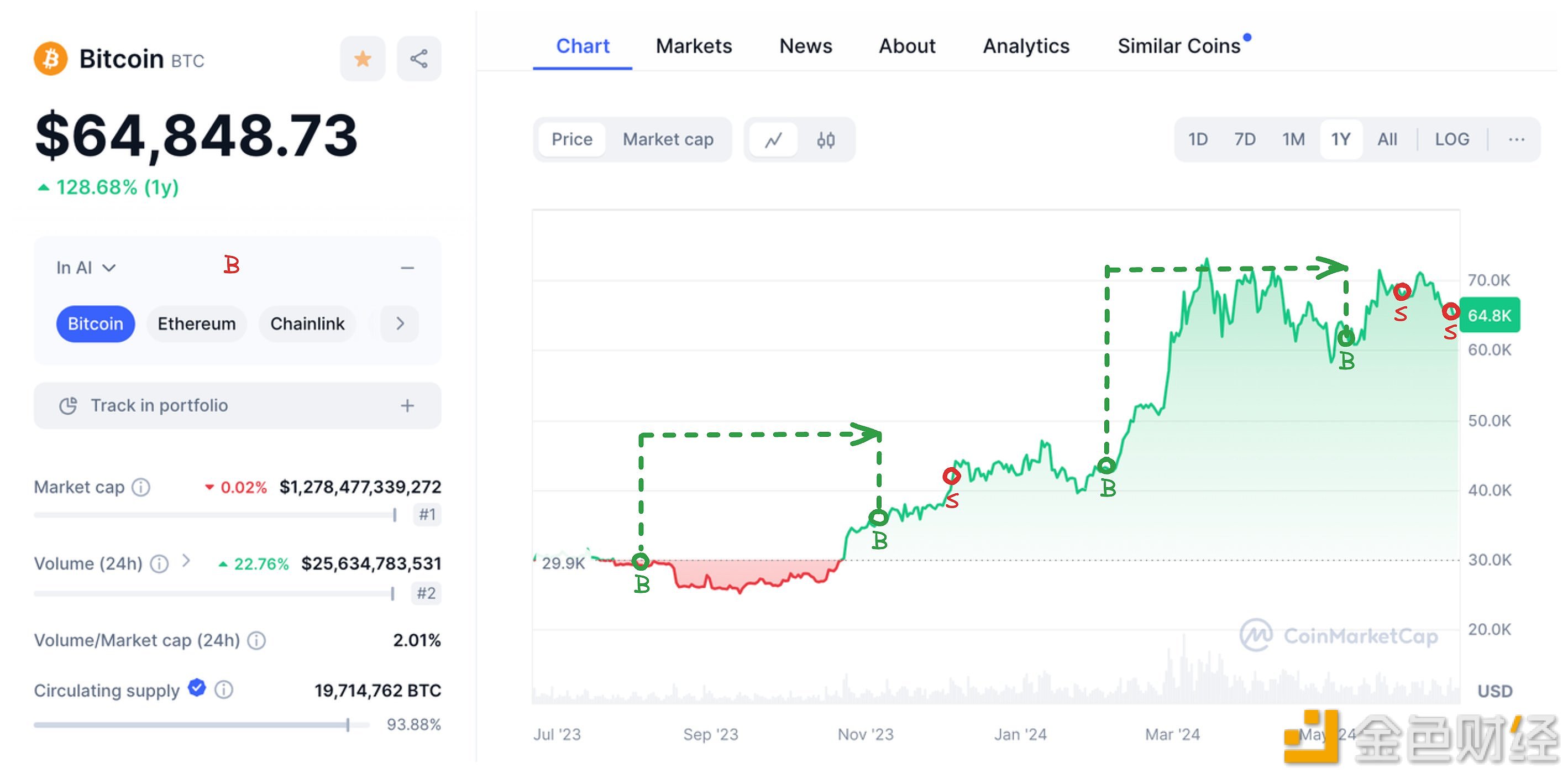Click the Volume (24h) info icon
This screenshot has width=1568, height=773.
[x=160, y=564]
